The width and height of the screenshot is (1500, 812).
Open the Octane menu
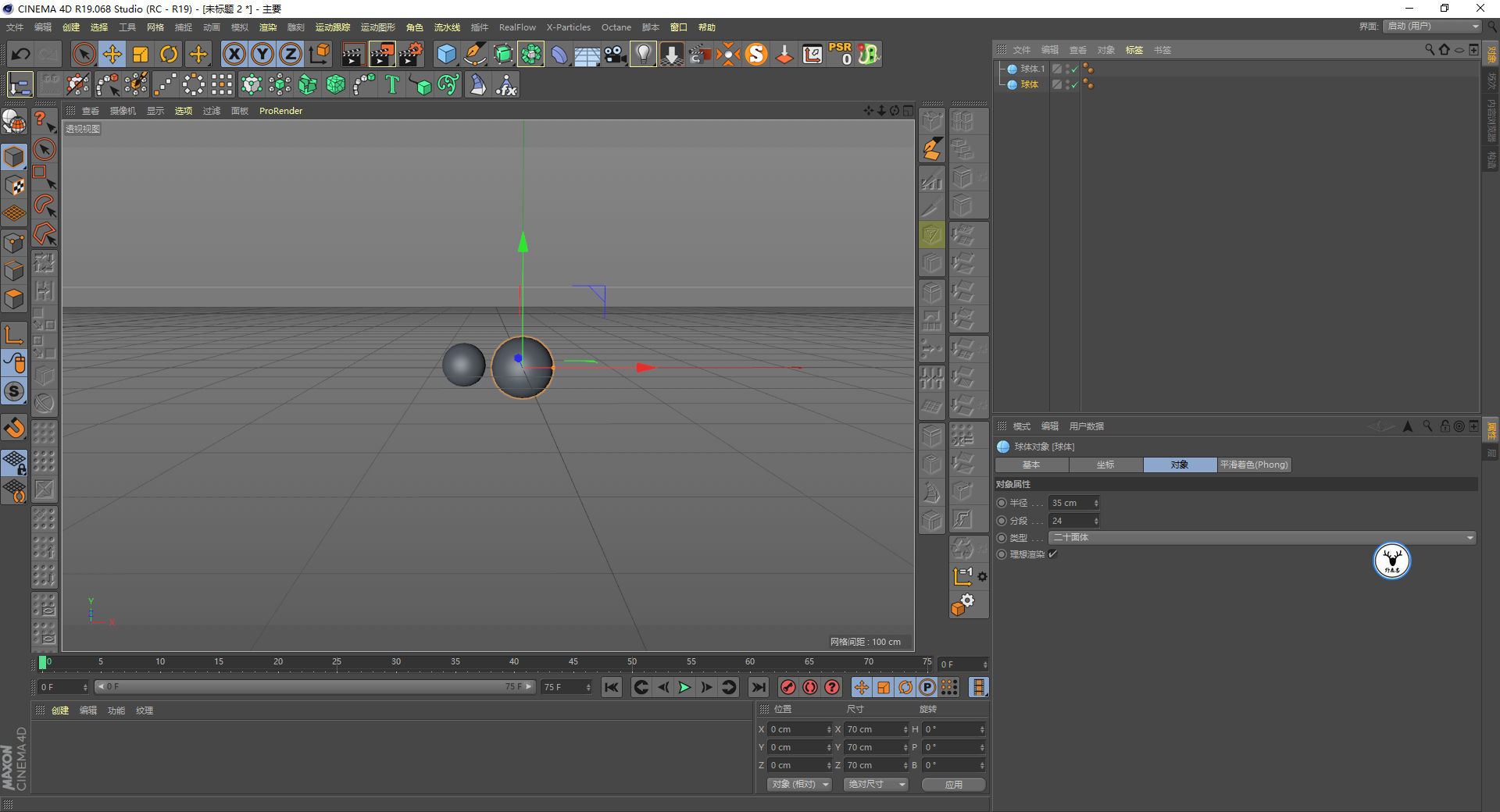point(616,27)
